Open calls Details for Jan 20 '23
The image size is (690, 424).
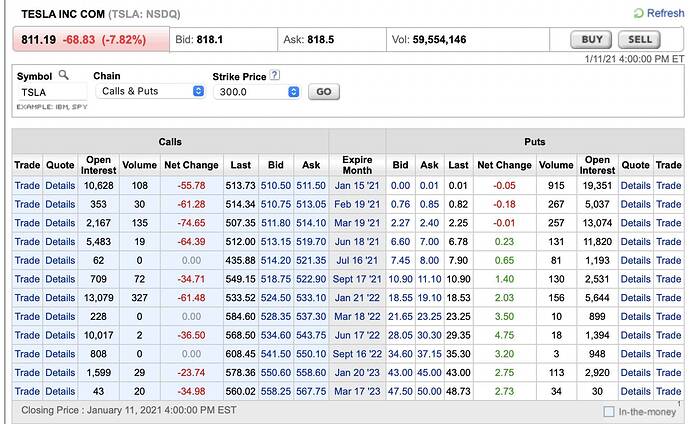[x=60, y=373]
